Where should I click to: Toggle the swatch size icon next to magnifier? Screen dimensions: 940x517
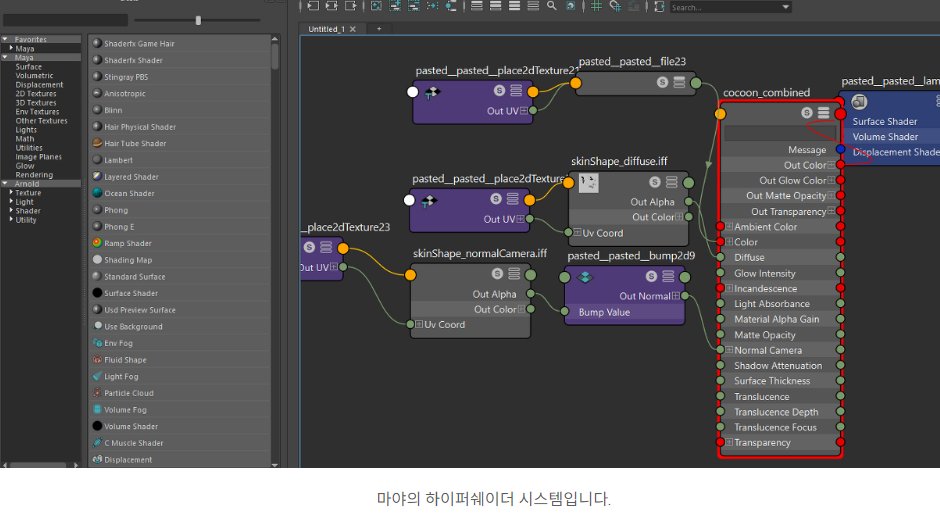(x=570, y=6)
